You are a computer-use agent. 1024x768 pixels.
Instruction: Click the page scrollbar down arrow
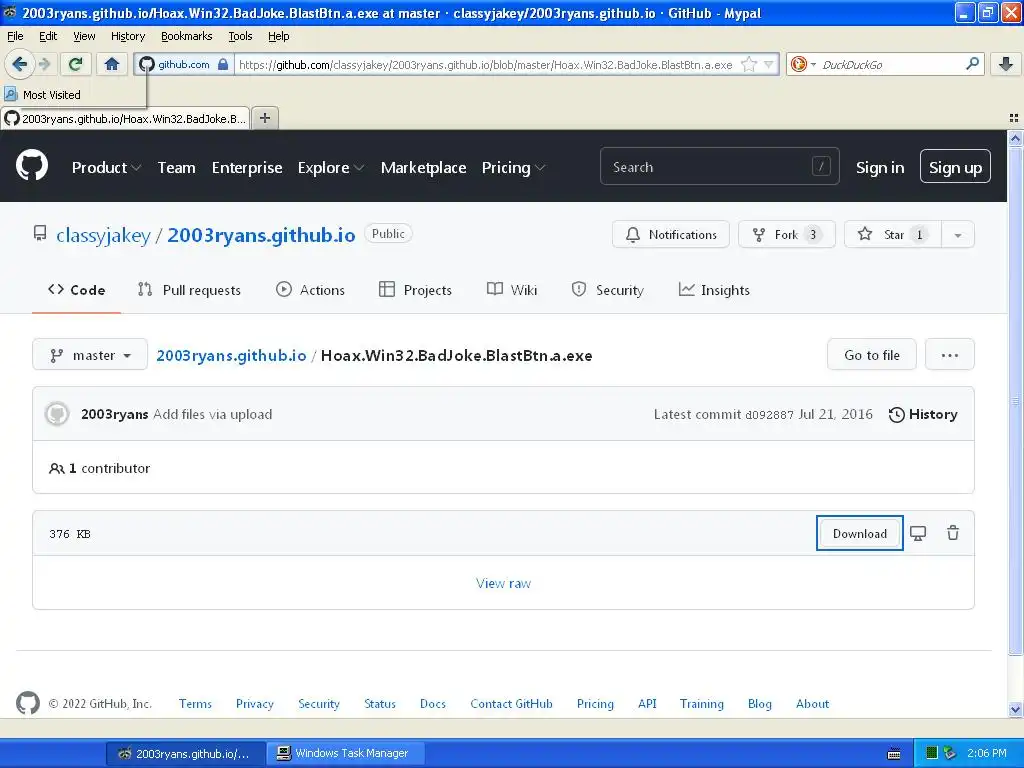pyautogui.click(x=1015, y=709)
